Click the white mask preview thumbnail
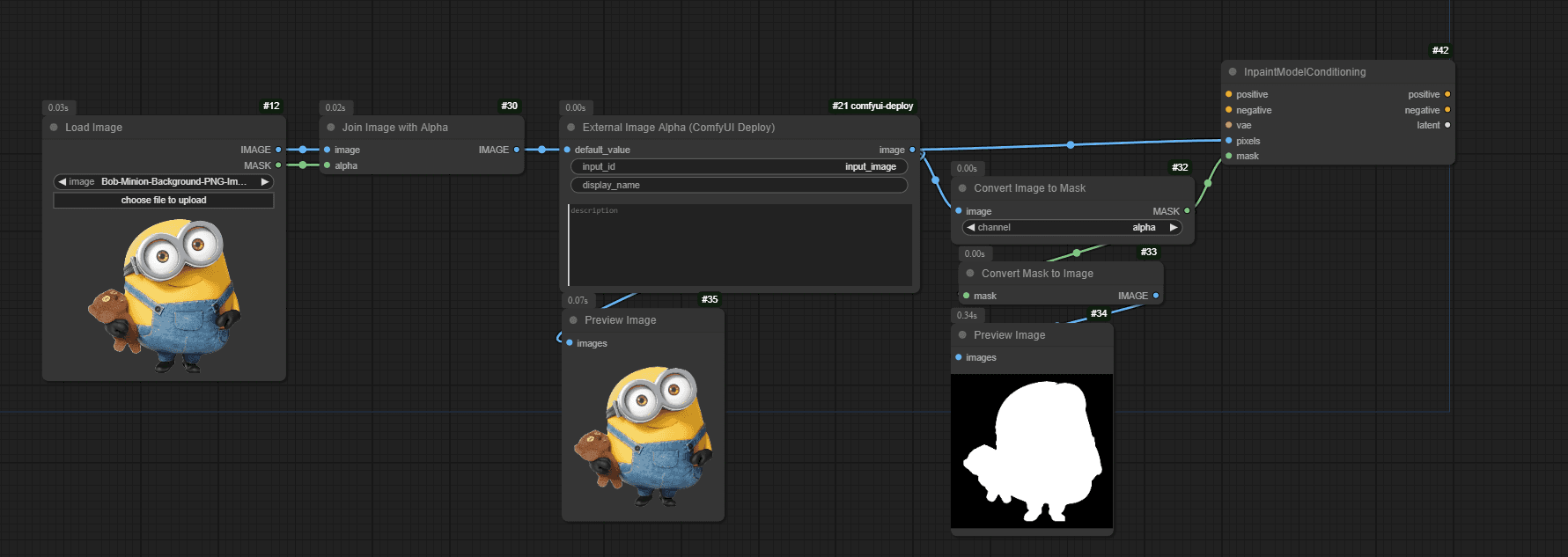This screenshot has height=557, width=1568. (x=1032, y=451)
